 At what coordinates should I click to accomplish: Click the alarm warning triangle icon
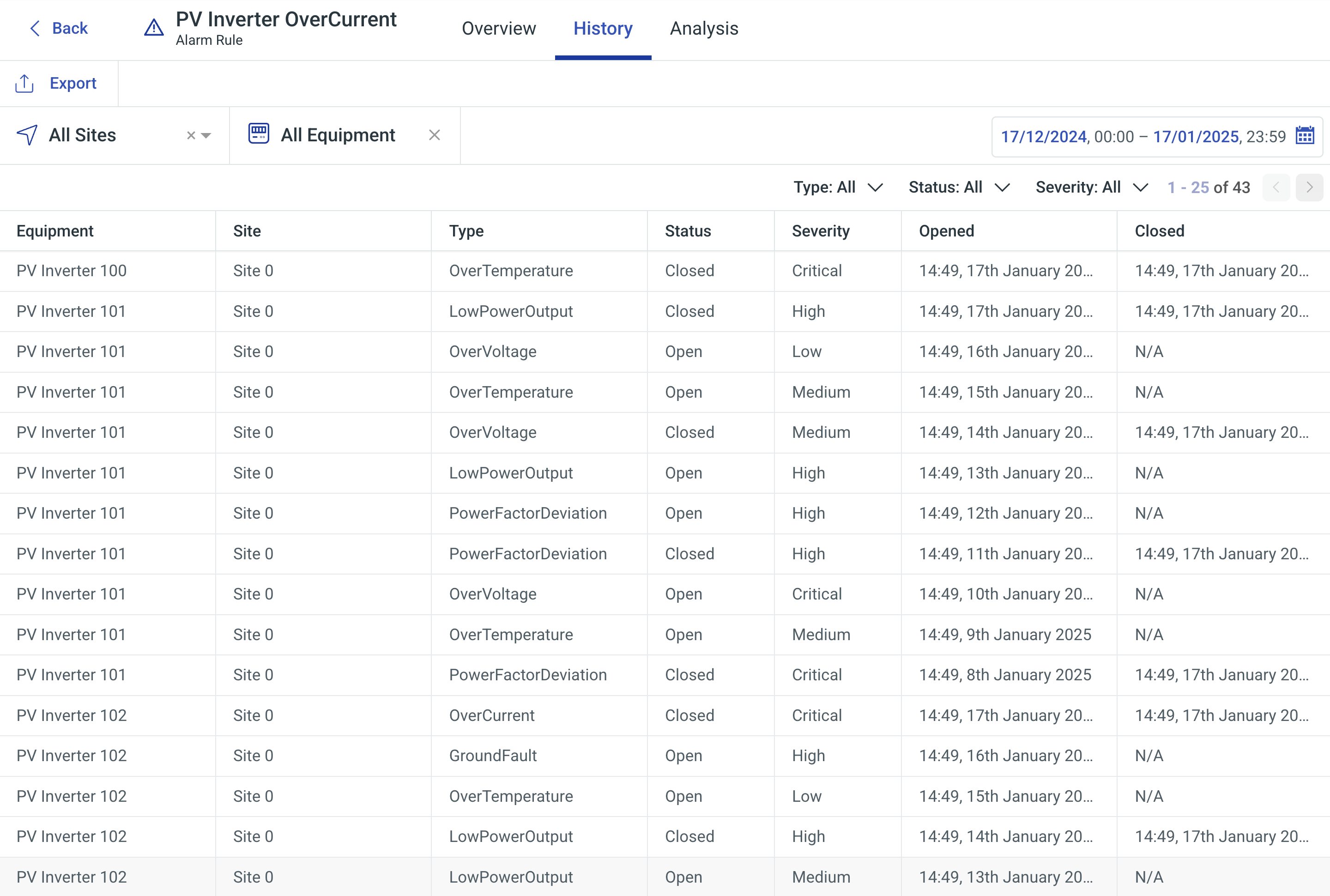[154, 27]
